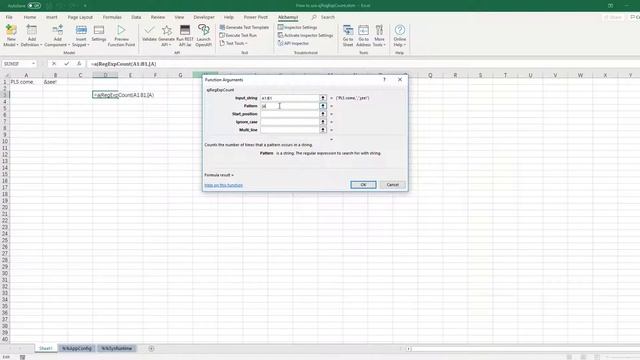Click the API Inspector item
Viewport: 640px width, 360px height.
point(293,43)
